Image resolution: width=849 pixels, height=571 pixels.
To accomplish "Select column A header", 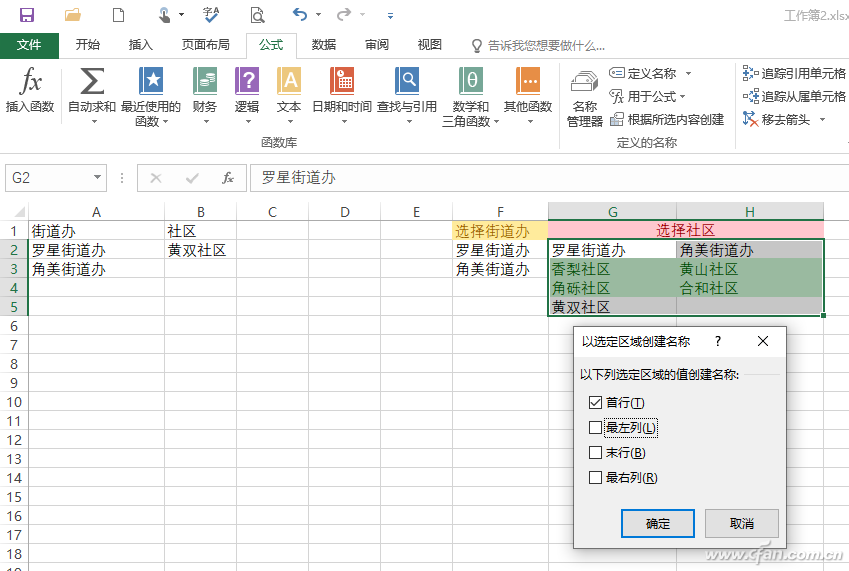I will [96, 212].
